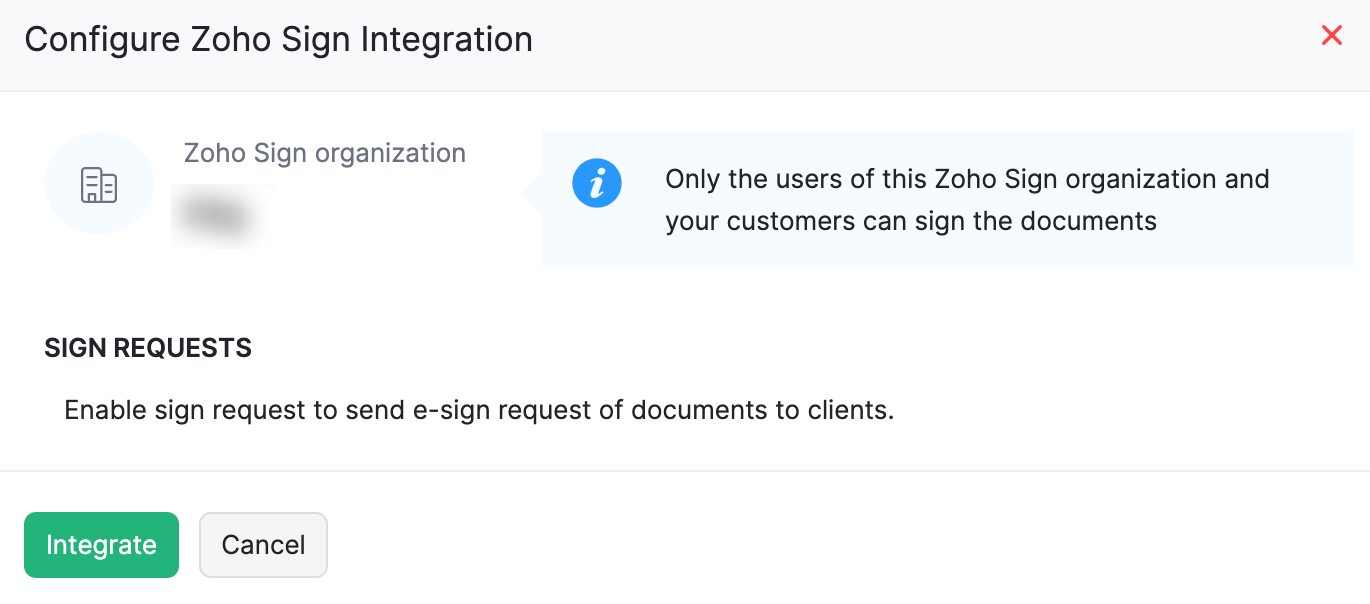Screen dimensions: 1370x604
Task: Select the SIGN REQUESTS section heading
Action: pyautogui.click(x=147, y=347)
